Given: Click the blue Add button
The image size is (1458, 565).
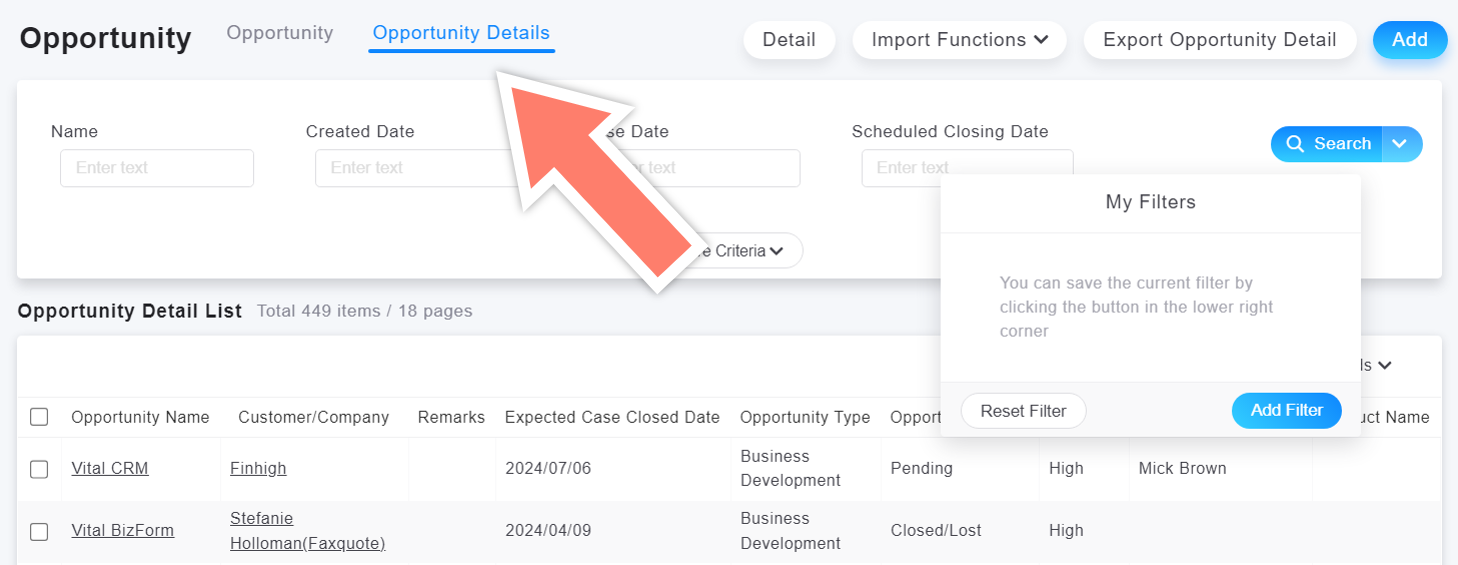Looking at the screenshot, I should click(x=1409, y=40).
